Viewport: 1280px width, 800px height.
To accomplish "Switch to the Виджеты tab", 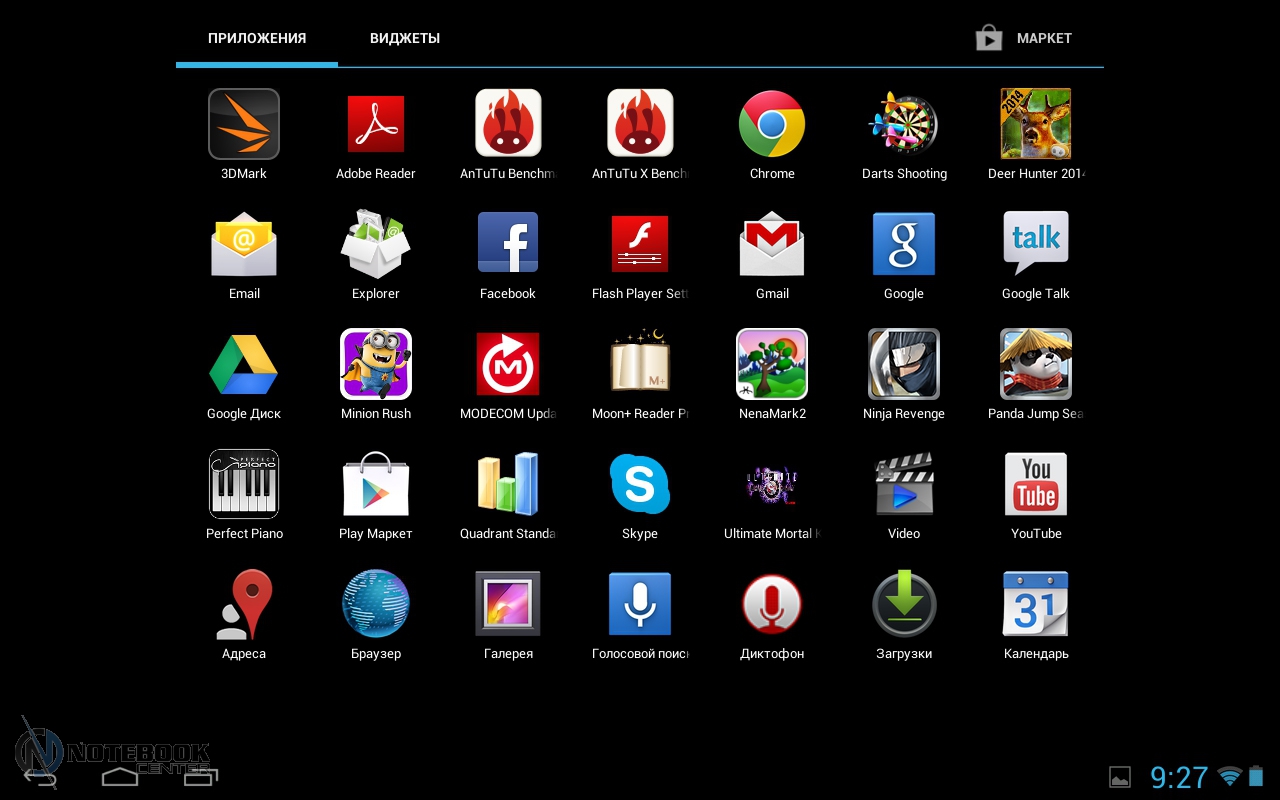I will tap(405, 39).
